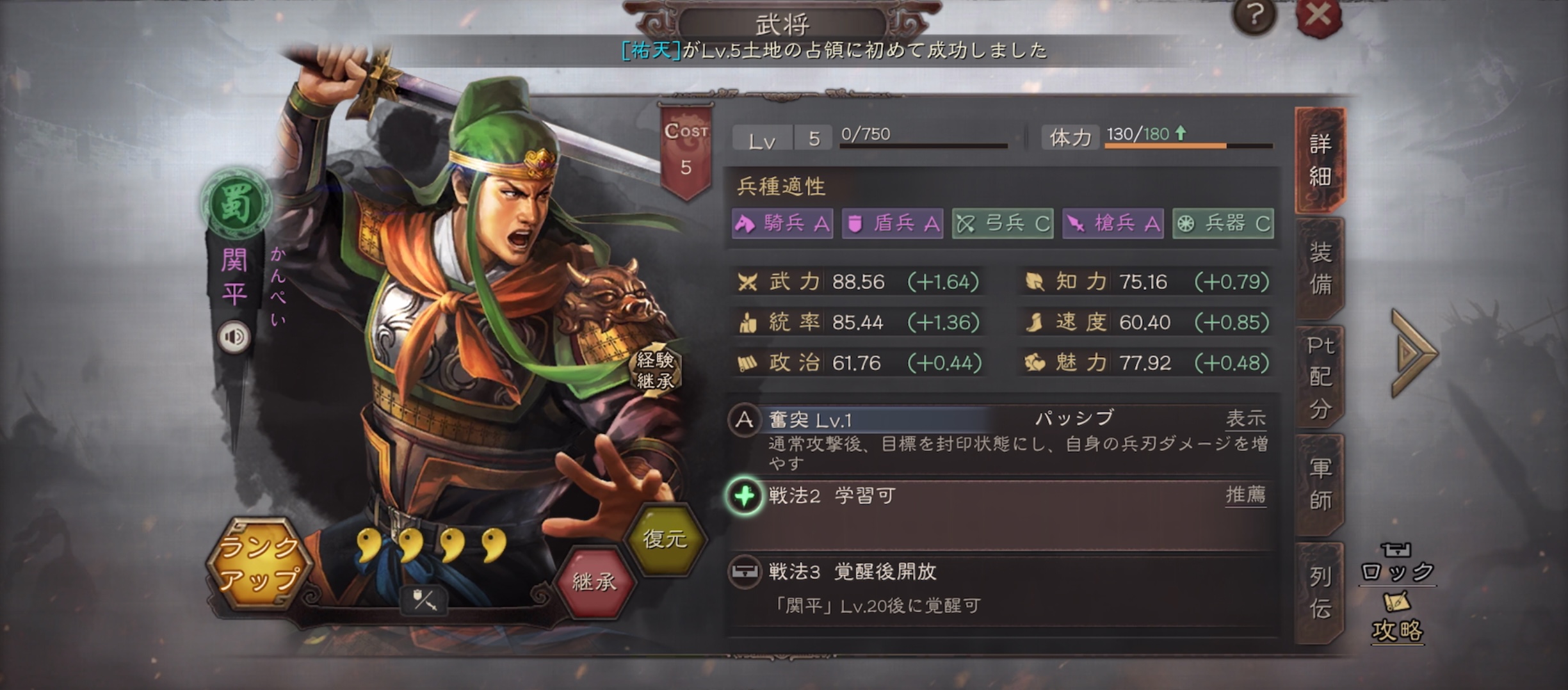Image resolution: width=1568 pixels, height=690 pixels.
Task: Tap the 経験継承 badge
Action: [655, 371]
